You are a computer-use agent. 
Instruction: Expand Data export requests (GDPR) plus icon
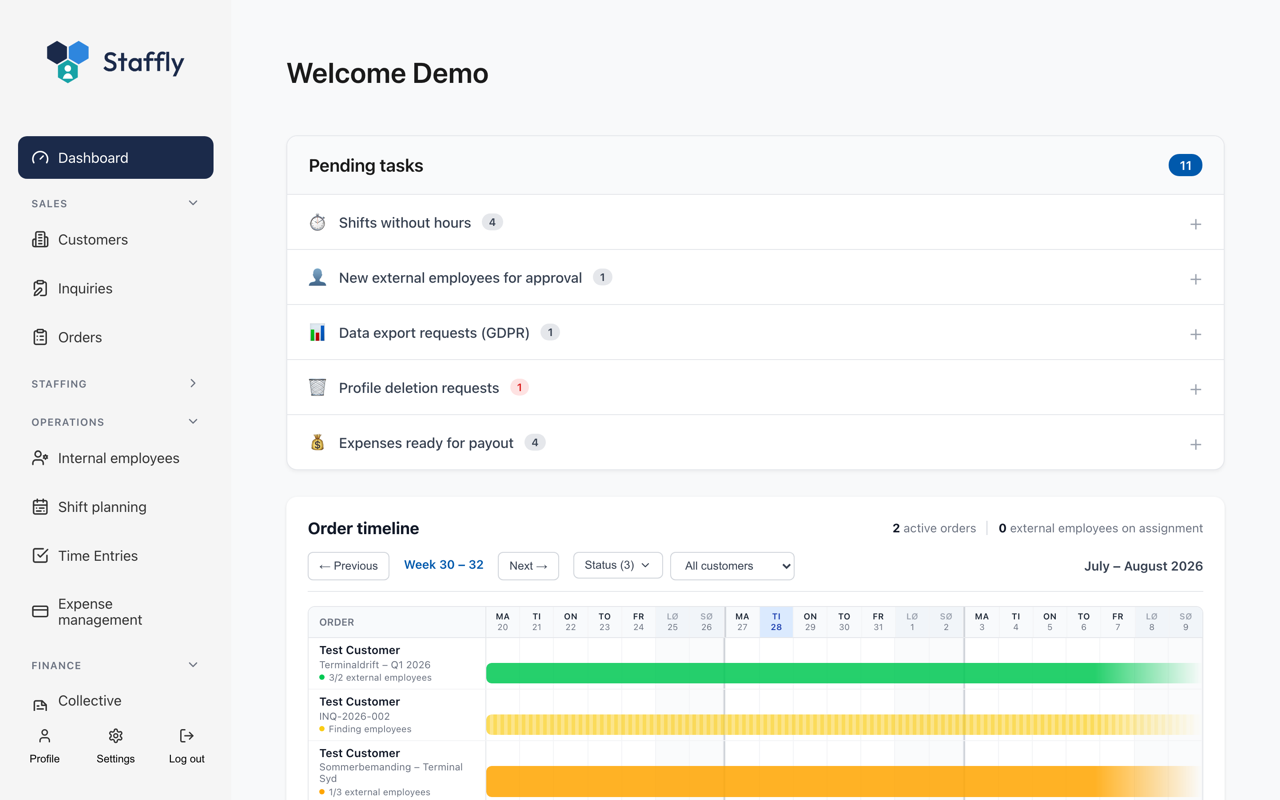click(x=1195, y=334)
